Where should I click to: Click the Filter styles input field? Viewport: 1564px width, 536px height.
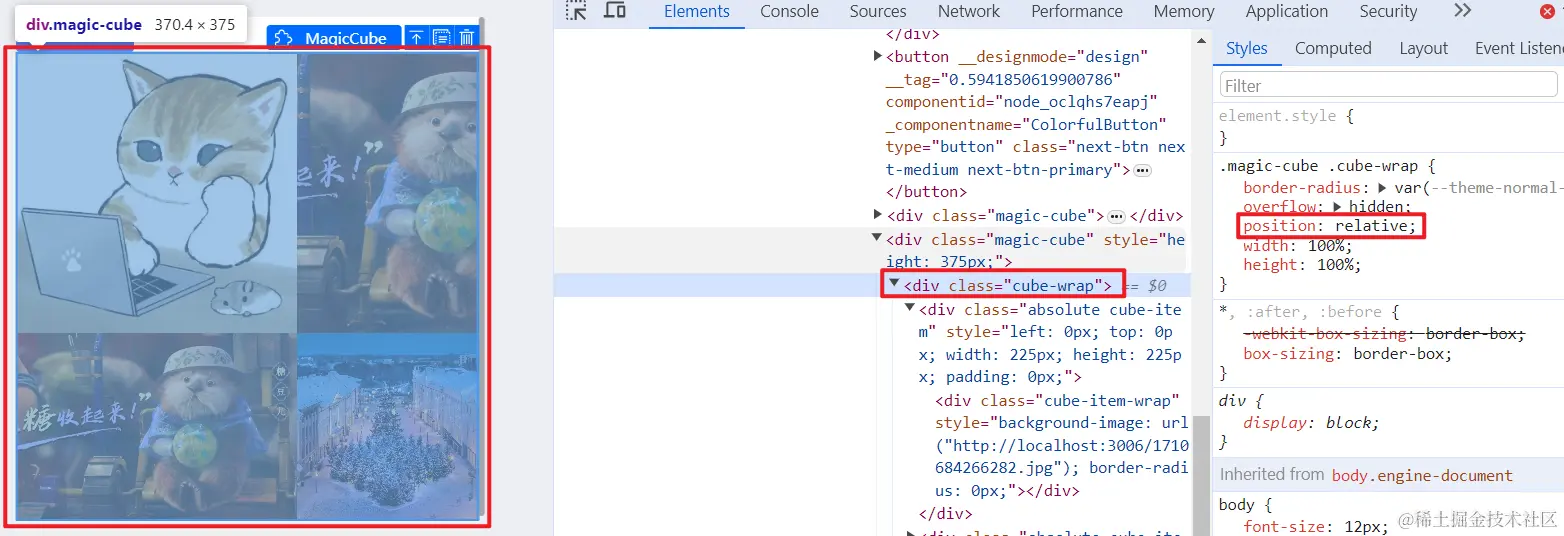pos(1389,85)
